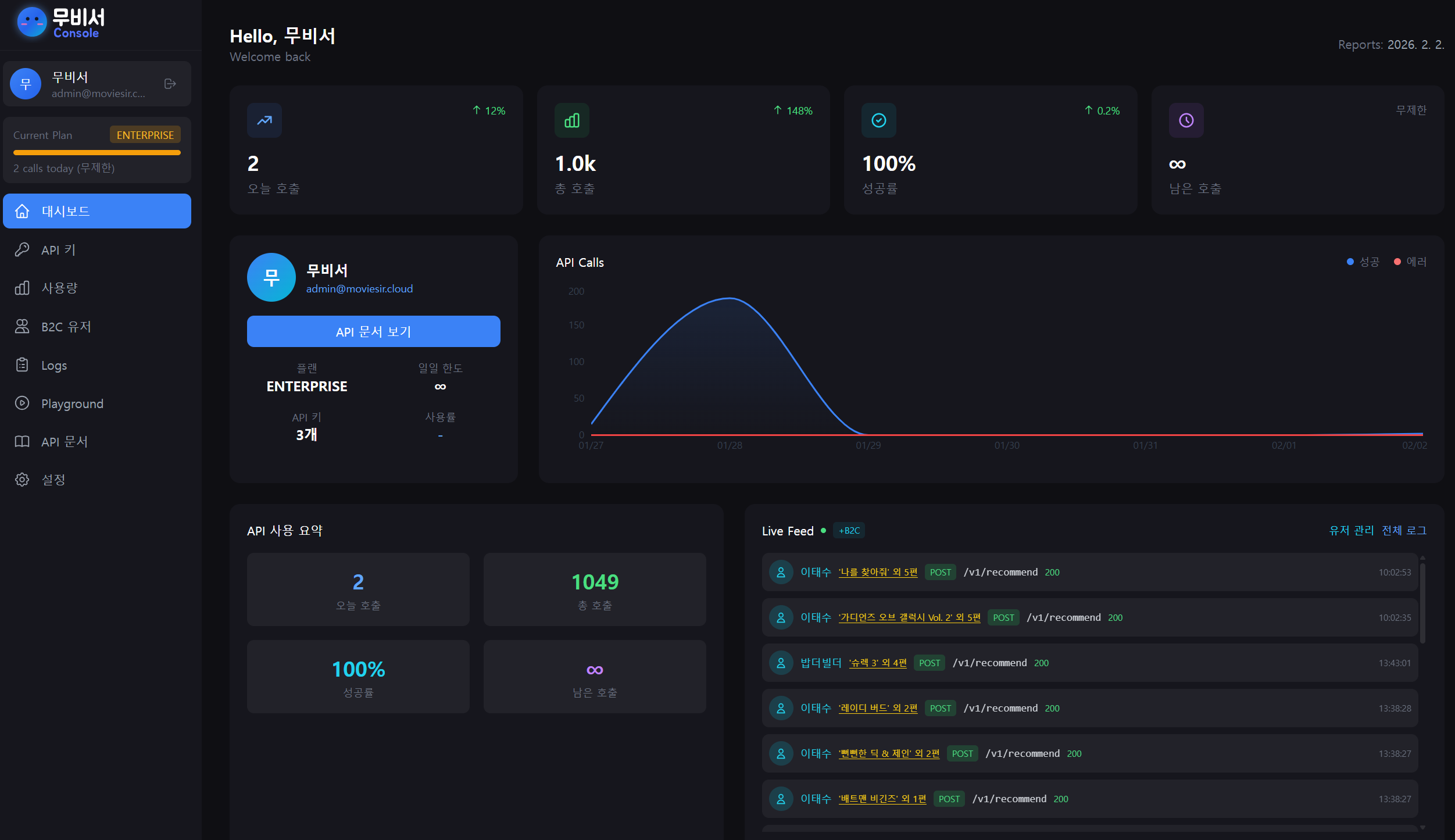Click the orange plan usage progress bar
This screenshot has height=840, width=1455.
tap(97, 153)
